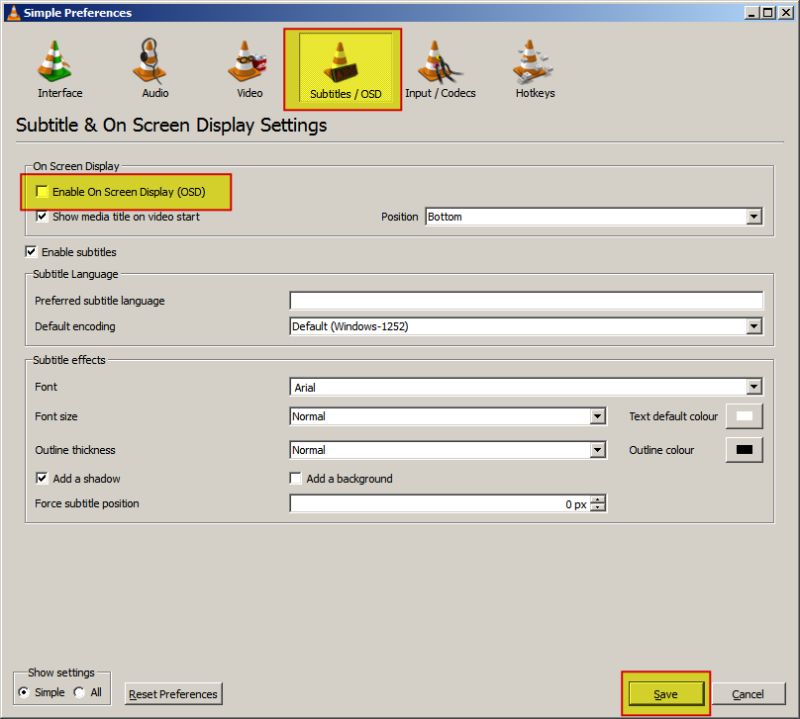This screenshot has height=719, width=800.
Task: Enable Add a background option
Action: tap(295, 478)
